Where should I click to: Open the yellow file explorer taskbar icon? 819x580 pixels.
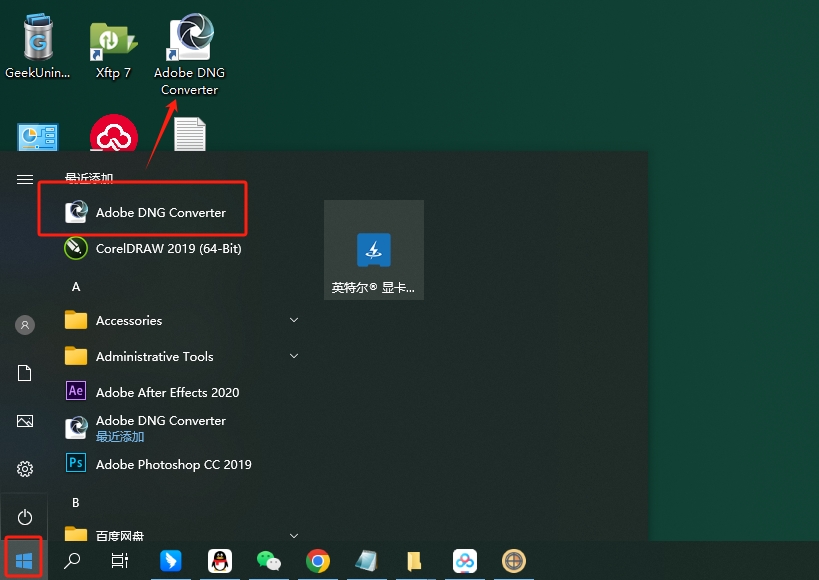[414, 561]
